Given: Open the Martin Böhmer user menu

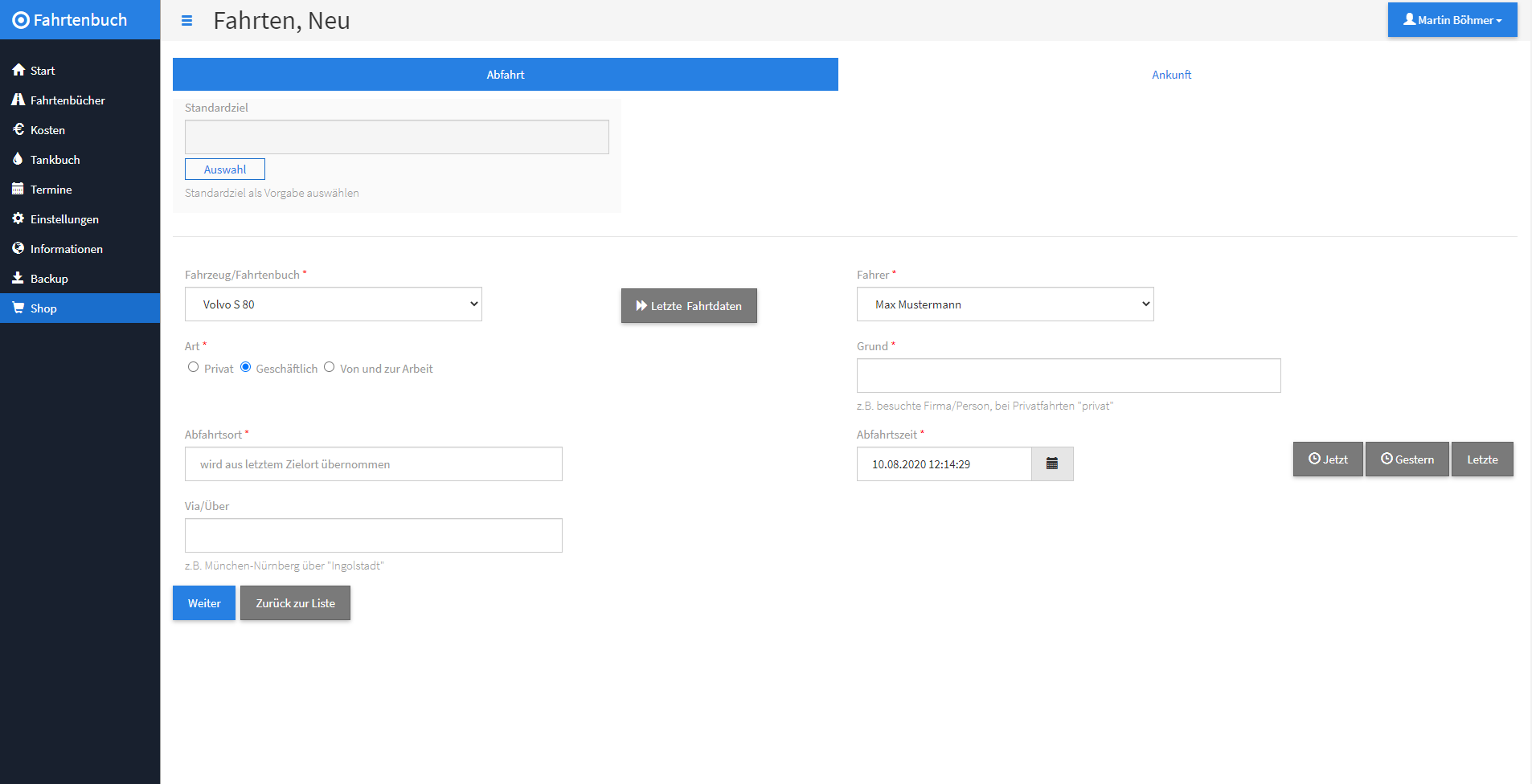Looking at the screenshot, I should pos(1452,20).
